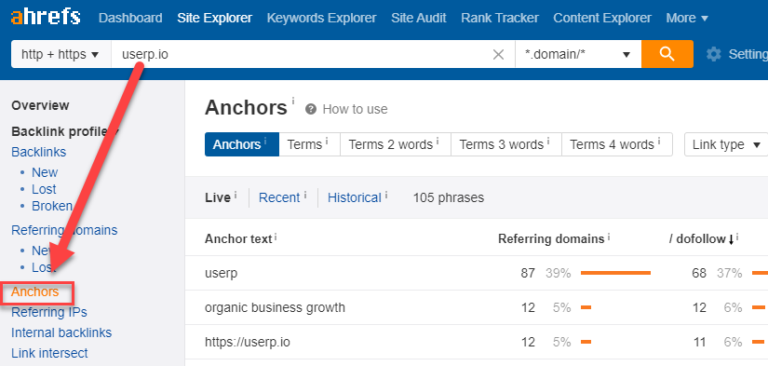768x366 pixels.
Task: Select the Live index option
Action: [217, 197]
